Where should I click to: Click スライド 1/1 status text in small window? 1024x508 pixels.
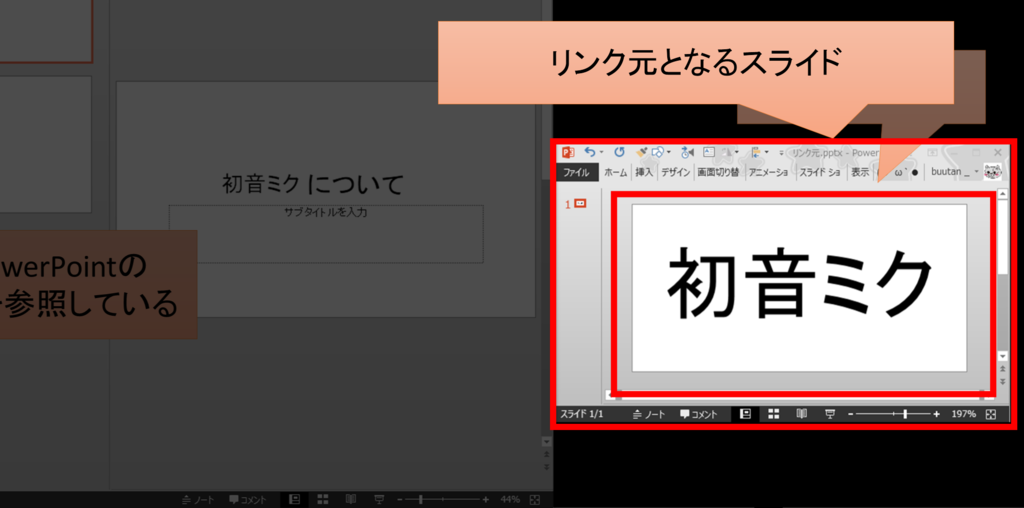(x=582, y=414)
